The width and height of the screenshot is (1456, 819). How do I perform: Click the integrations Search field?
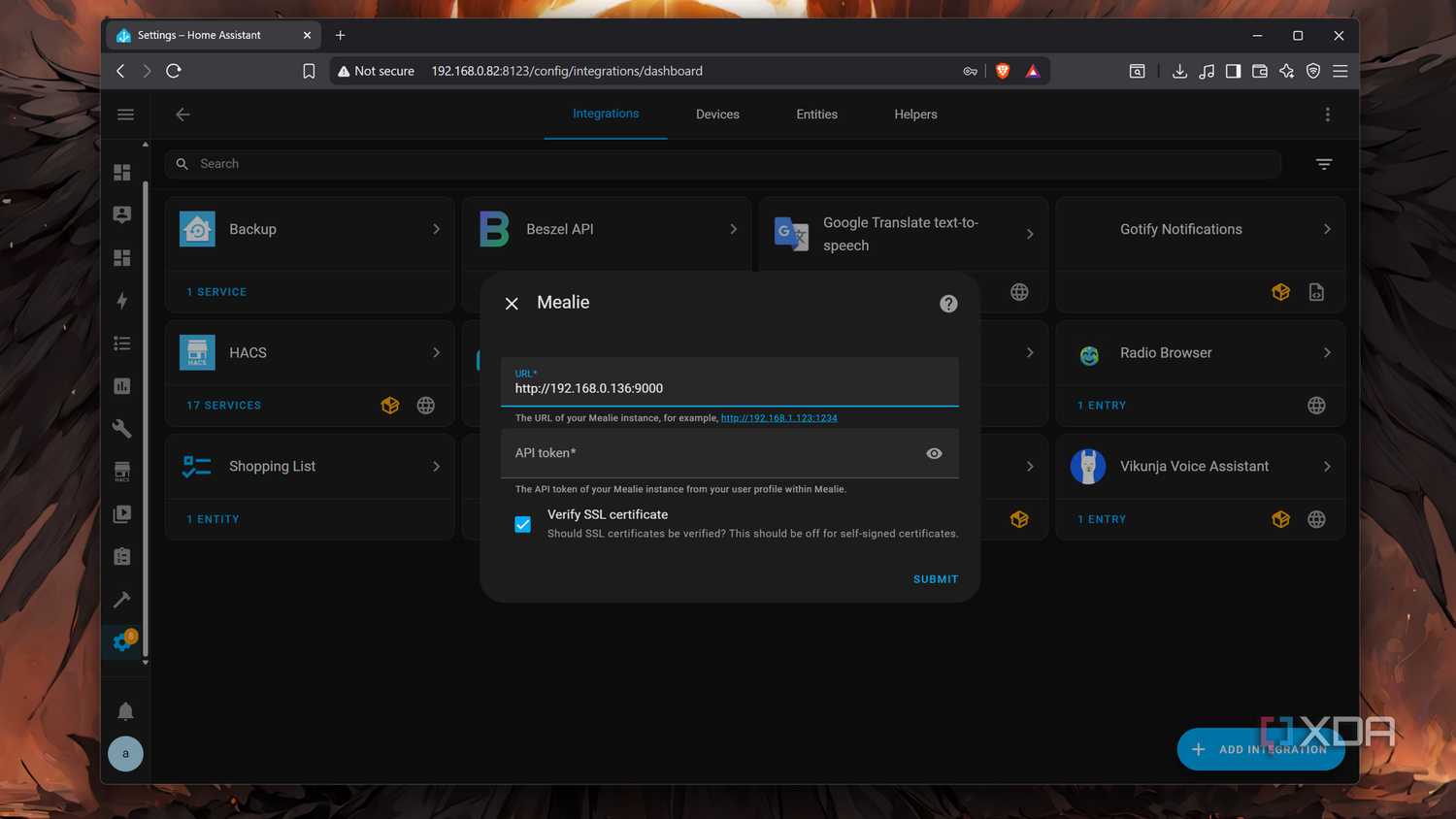[723, 164]
